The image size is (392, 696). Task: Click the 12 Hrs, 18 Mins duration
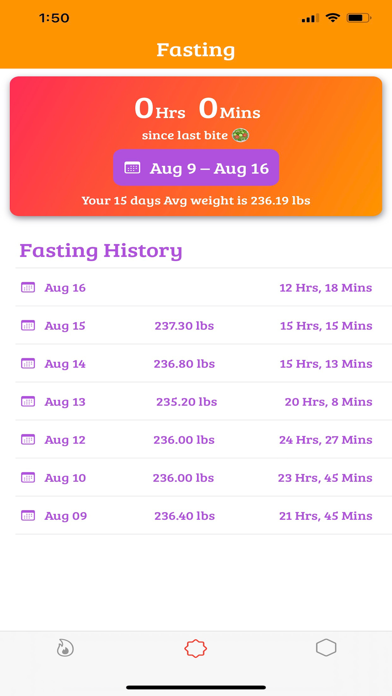point(325,288)
